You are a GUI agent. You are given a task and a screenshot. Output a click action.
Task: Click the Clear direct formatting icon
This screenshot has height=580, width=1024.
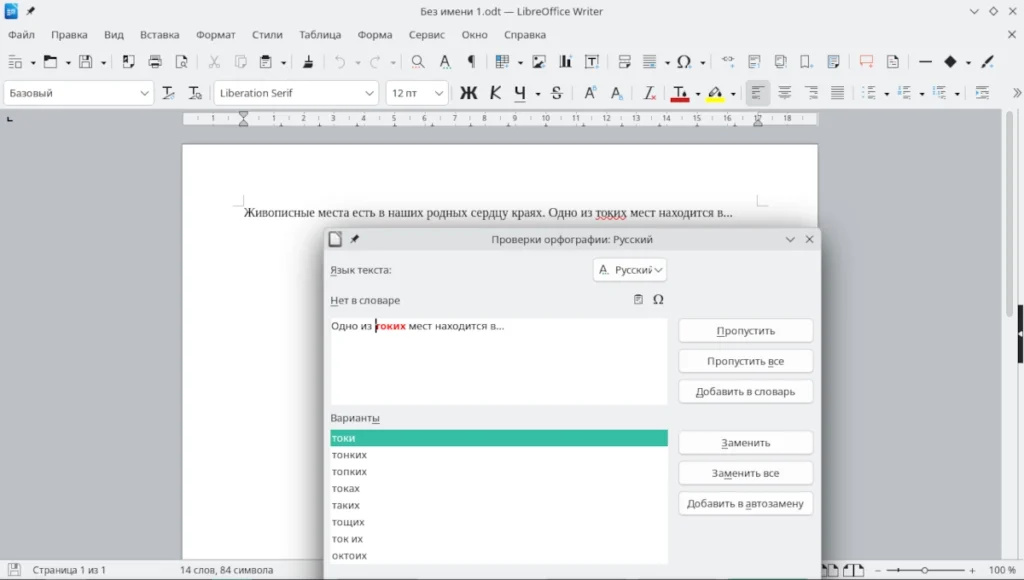649,93
